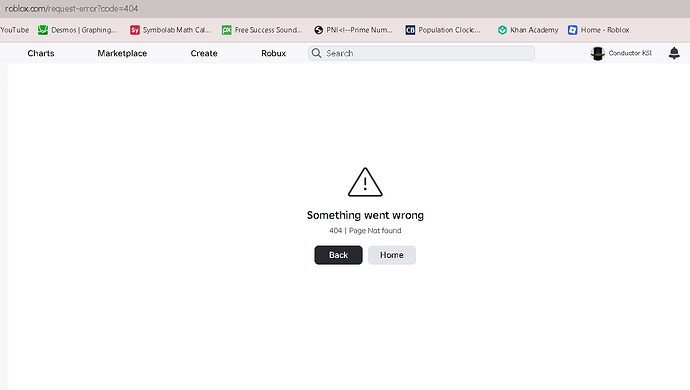Open the Home - Roblox bookmark

pyautogui.click(x=598, y=30)
